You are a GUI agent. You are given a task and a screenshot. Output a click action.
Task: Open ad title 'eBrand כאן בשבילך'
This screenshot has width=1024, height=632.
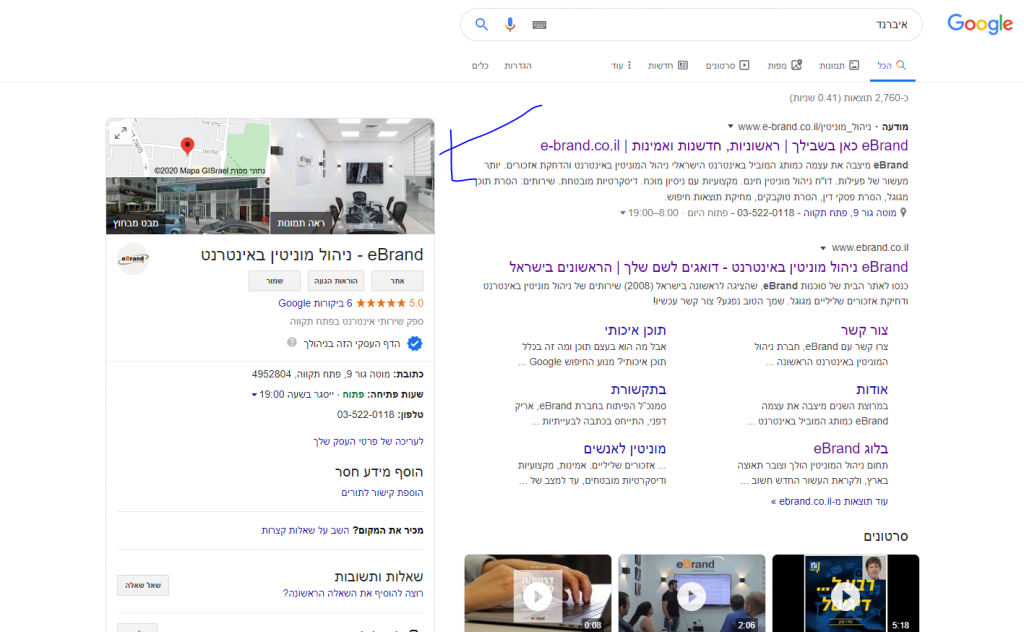tap(724, 146)
